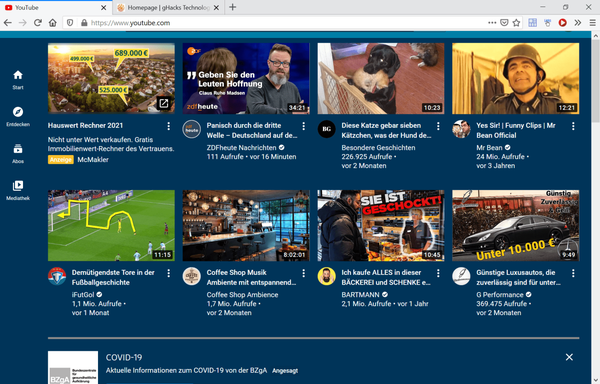Click the BZgA logo in COVID banner

click(73, 368)
